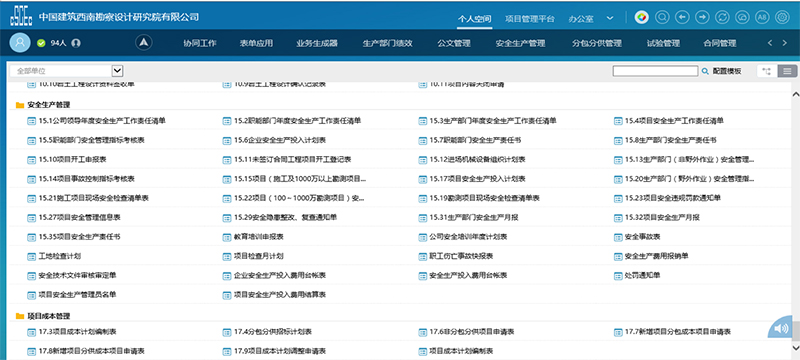This screenshot has height=360, width=800.
Task: Open 合同管理 menu
Action: click(719, 43)
